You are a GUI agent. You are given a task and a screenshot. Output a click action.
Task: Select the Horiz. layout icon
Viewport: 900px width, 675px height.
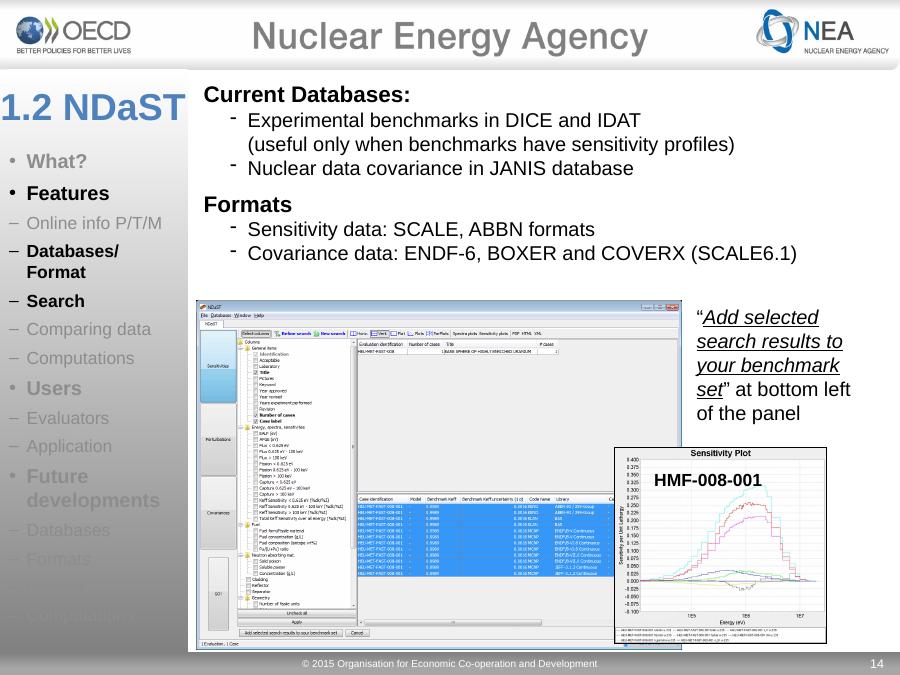(x=358, y=333)
